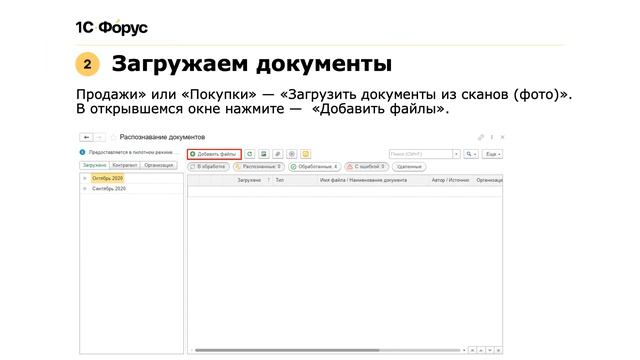Toggle the "В обработке" filter

tap(208, 167)
